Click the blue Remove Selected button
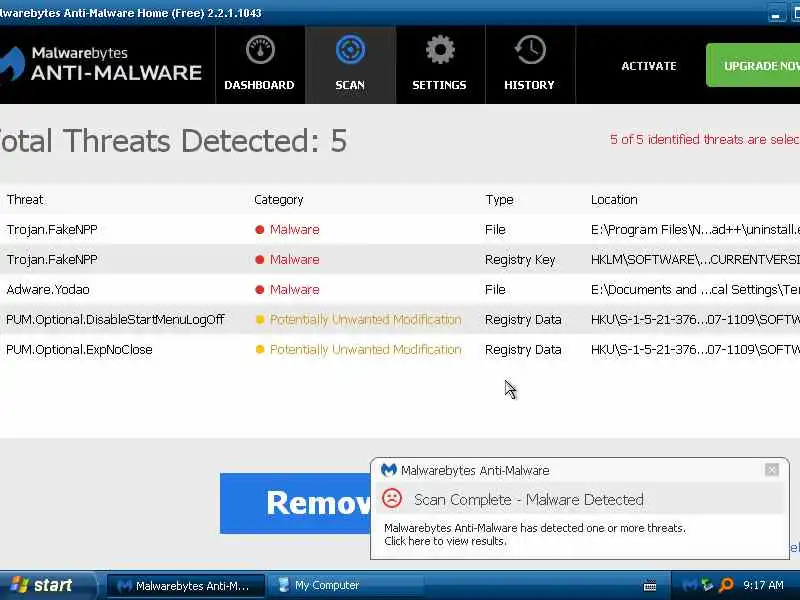800x600 pixels. pyautogui.click(x=295, y=504)
